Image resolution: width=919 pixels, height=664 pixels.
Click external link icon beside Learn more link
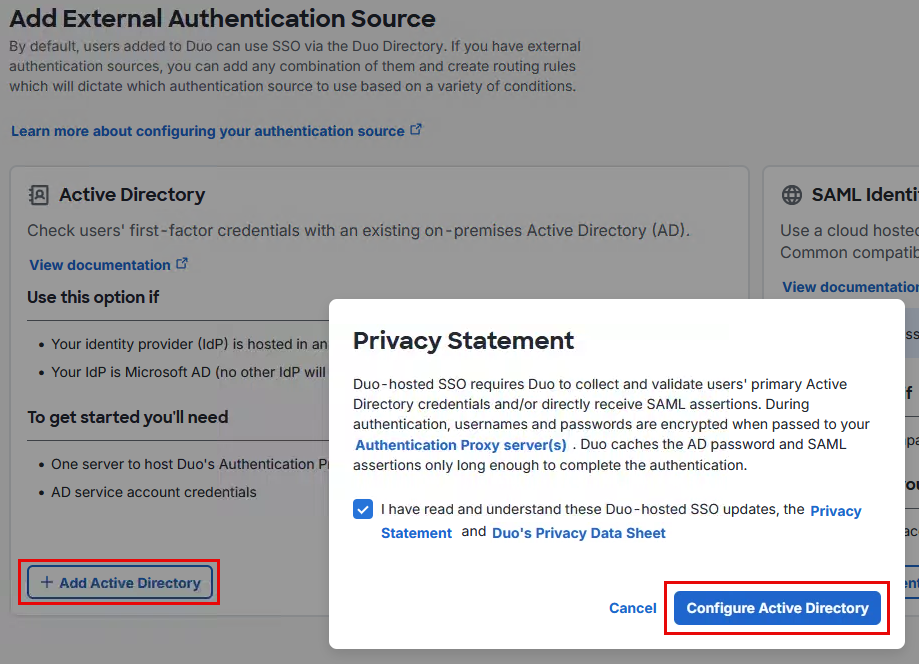point(417,130)
